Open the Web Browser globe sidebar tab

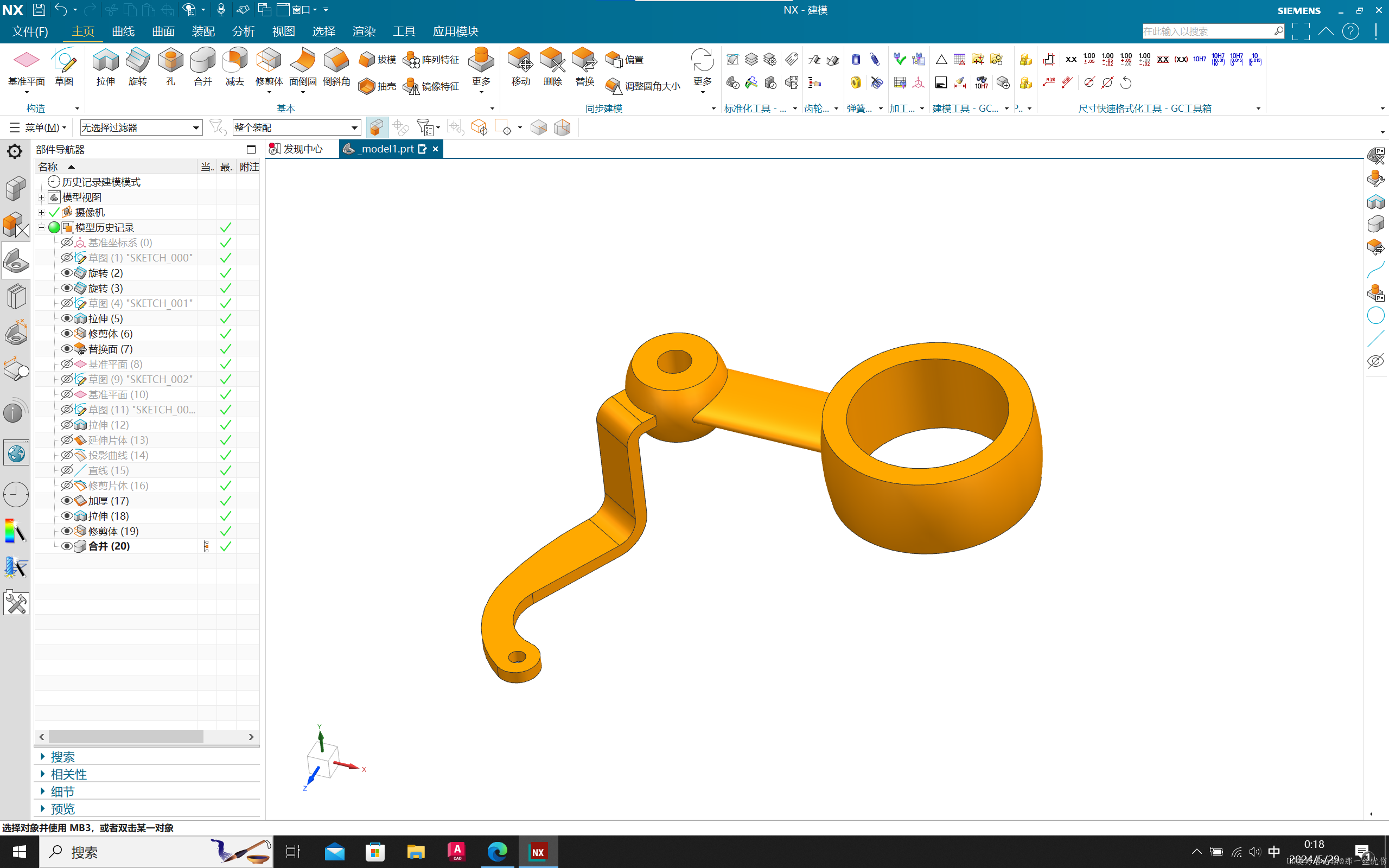[x=16, y=454]
